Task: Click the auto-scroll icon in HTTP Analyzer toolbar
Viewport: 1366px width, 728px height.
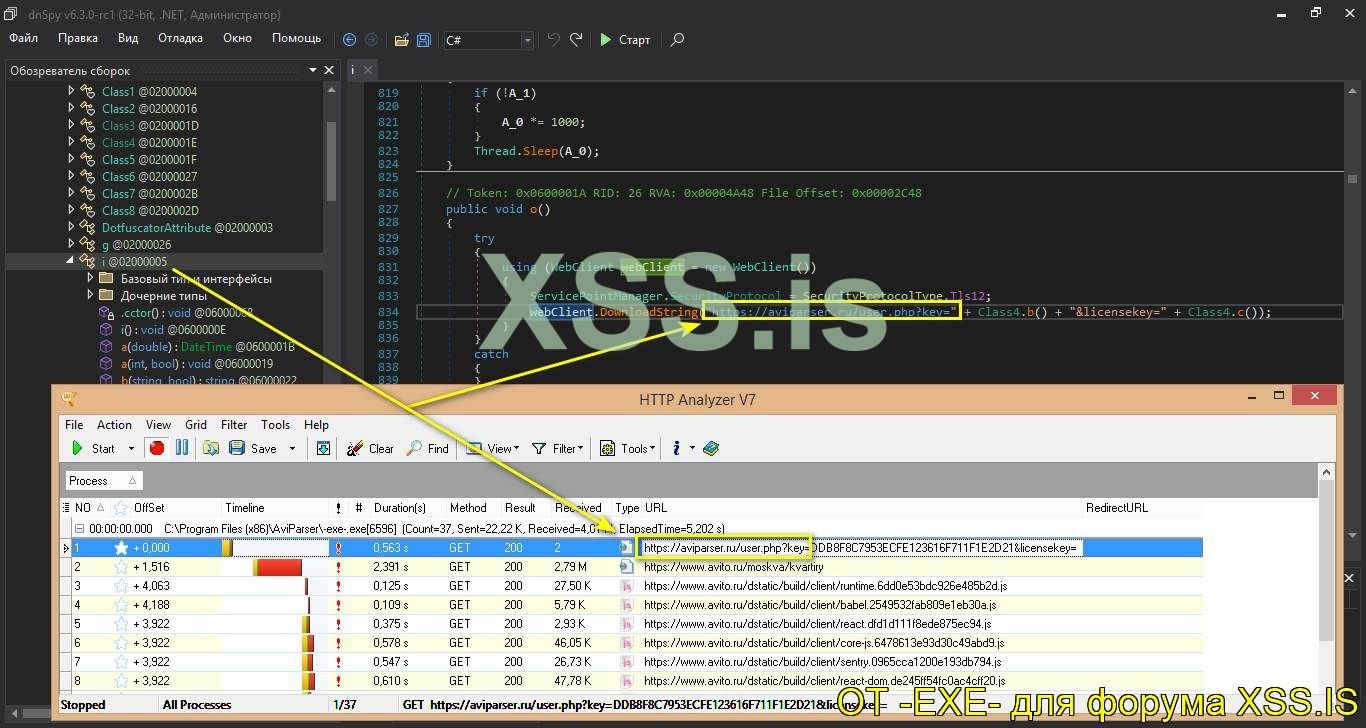Action: point(323,448)
